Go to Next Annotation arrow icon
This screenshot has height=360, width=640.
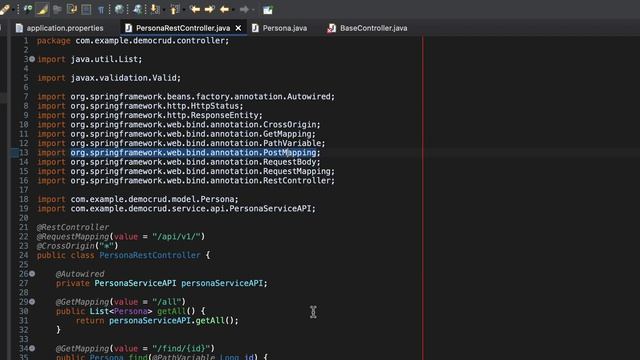point(155,9)
